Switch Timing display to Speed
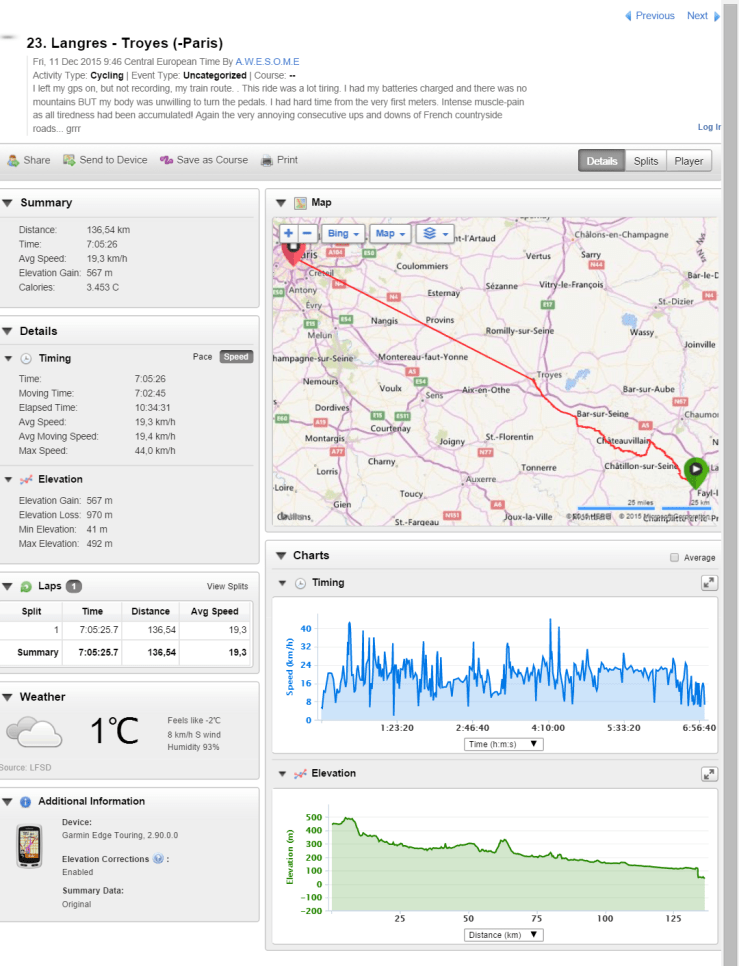 tap(236, 357)
